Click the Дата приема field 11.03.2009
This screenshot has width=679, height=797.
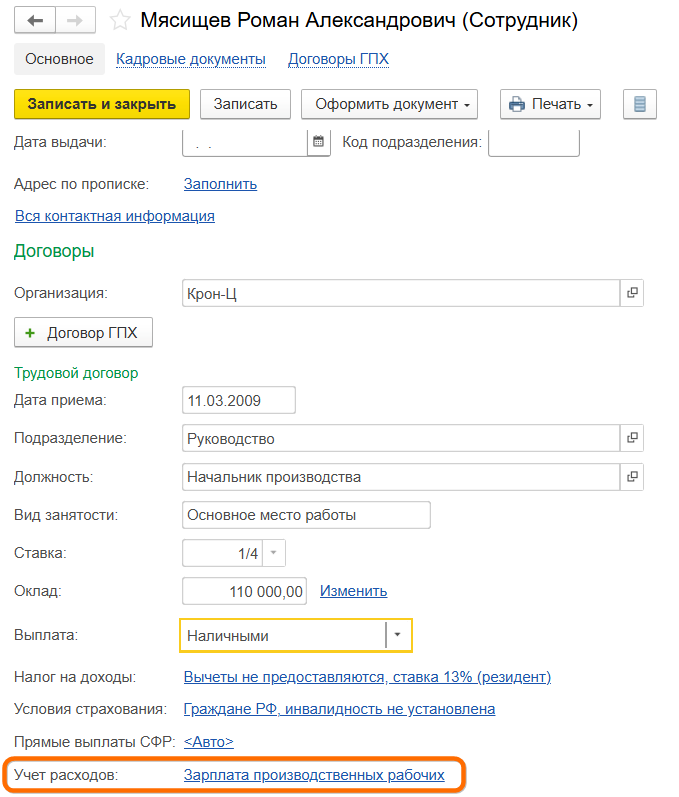point(239,400)
